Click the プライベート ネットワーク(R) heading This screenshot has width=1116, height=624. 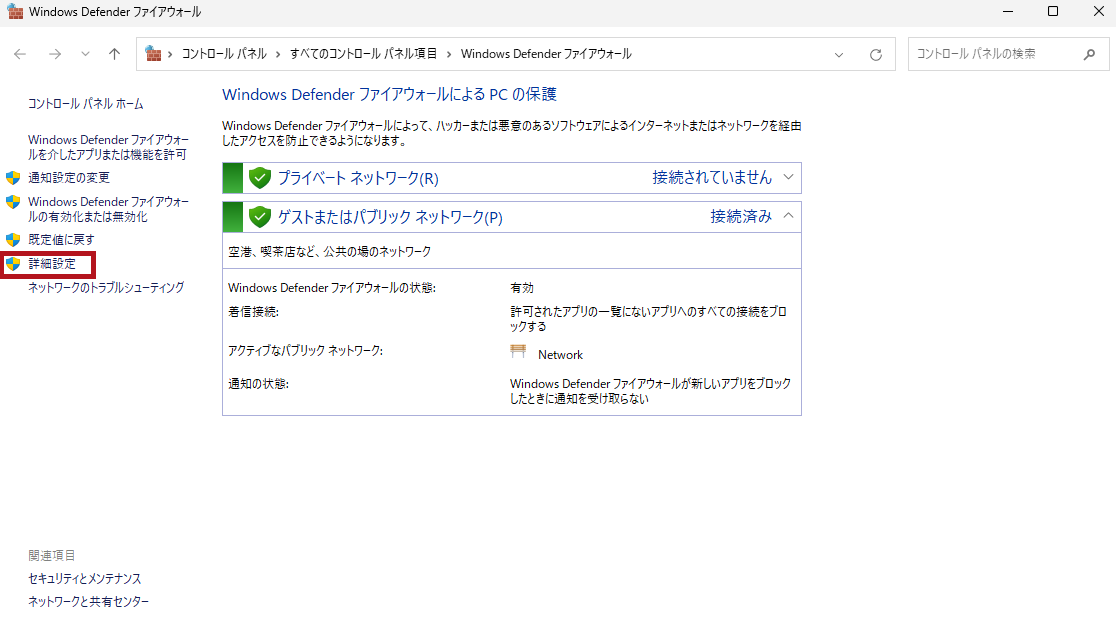click(x=358, y=178)
